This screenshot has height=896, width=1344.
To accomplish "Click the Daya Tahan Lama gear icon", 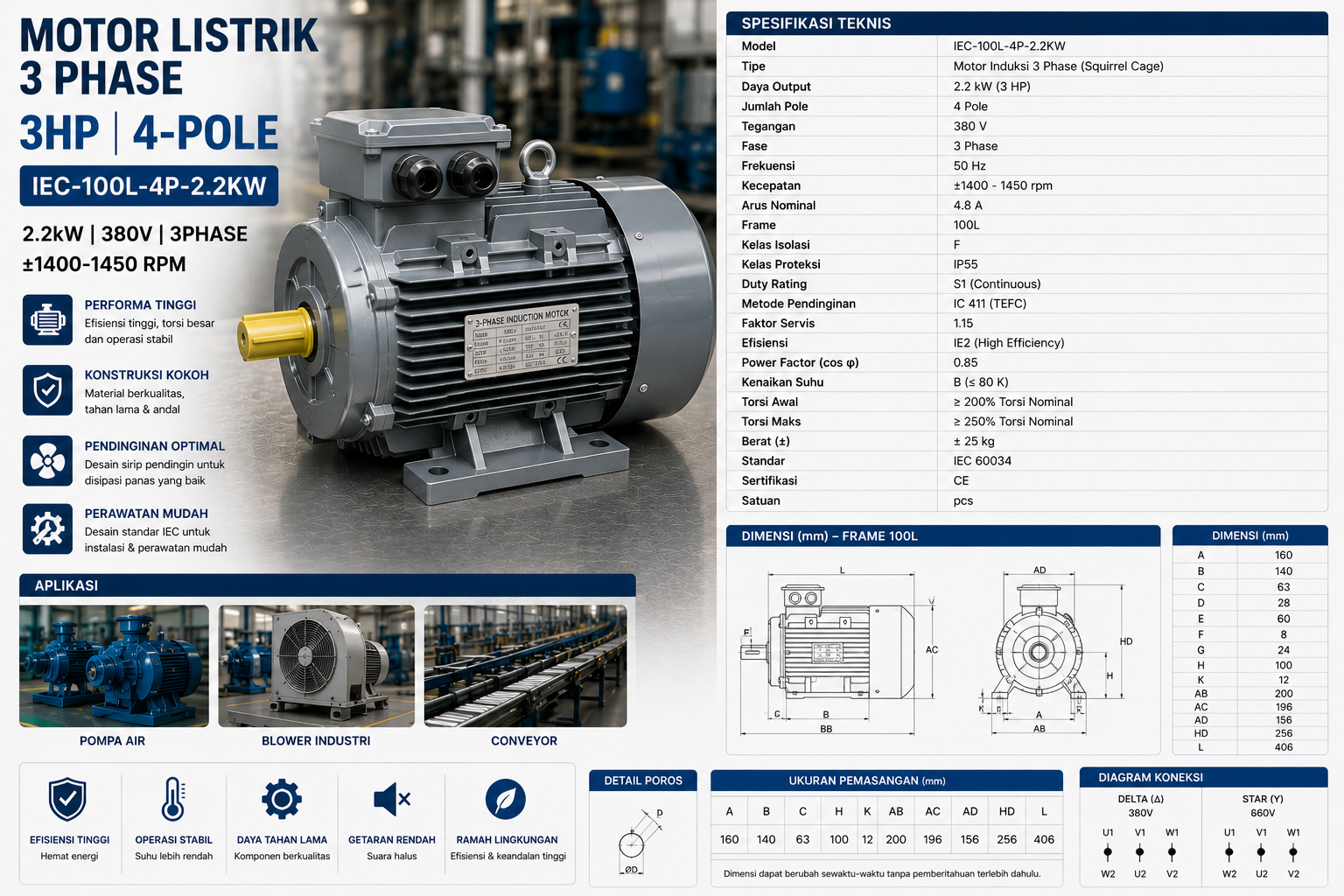I will tap(282, 799).
